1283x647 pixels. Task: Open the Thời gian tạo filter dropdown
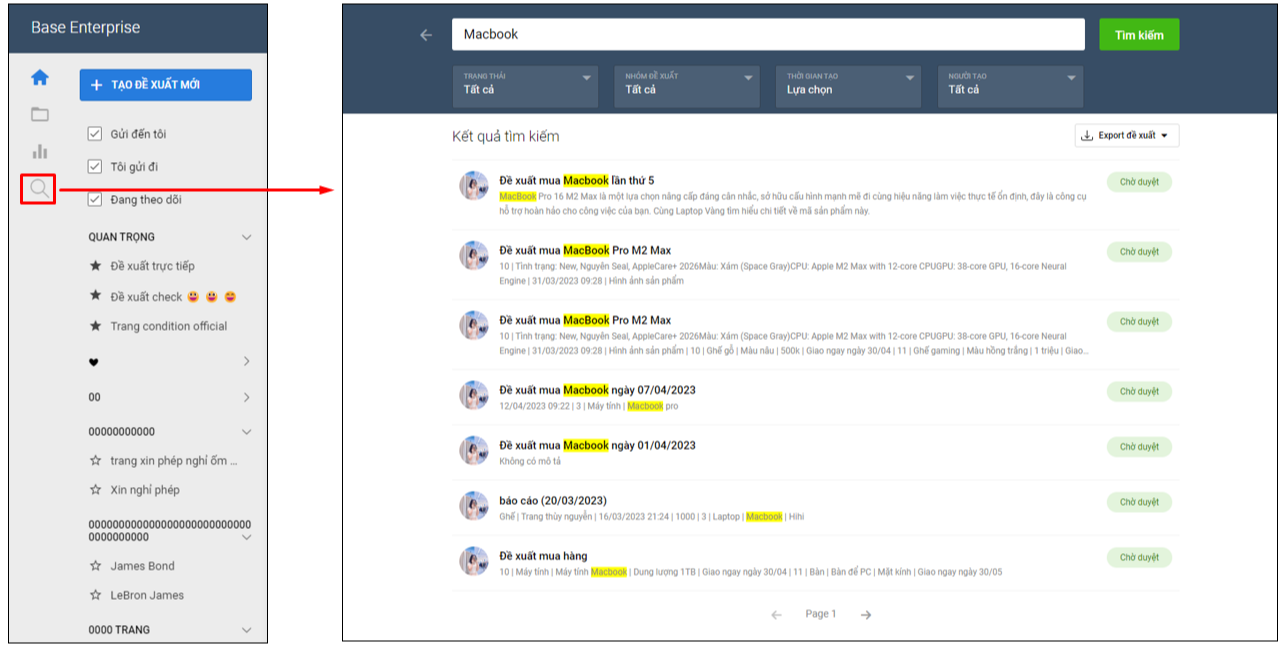point(848,87)
